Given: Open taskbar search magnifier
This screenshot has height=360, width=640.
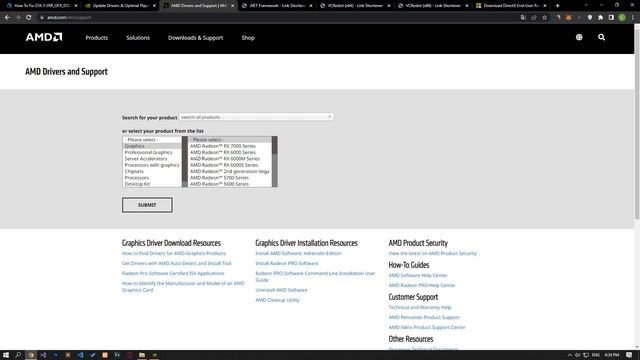Looking at the screenshot, I should coord(18,355).
